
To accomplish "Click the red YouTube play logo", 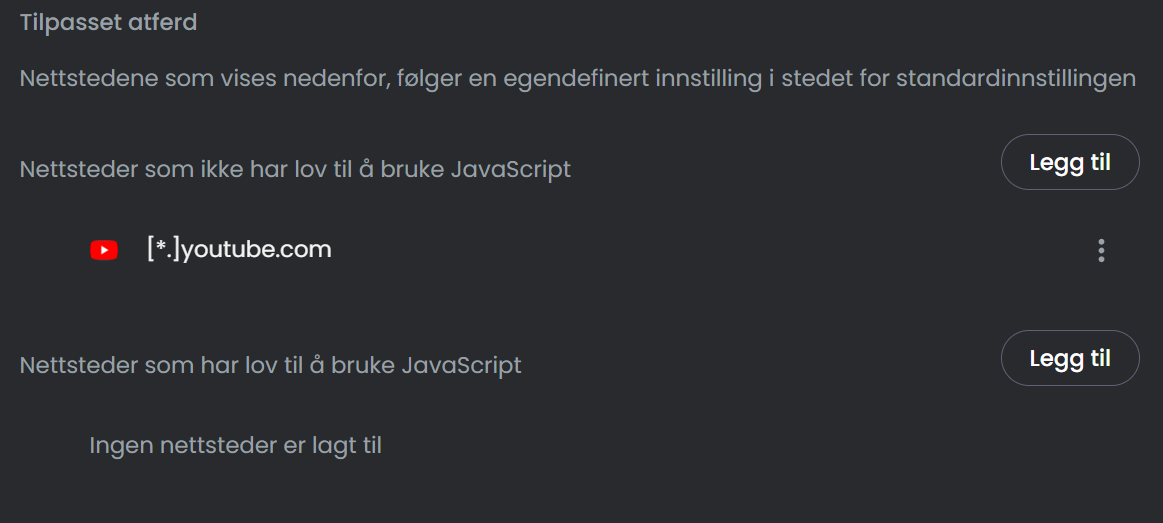I will click(x=104, y=251).
